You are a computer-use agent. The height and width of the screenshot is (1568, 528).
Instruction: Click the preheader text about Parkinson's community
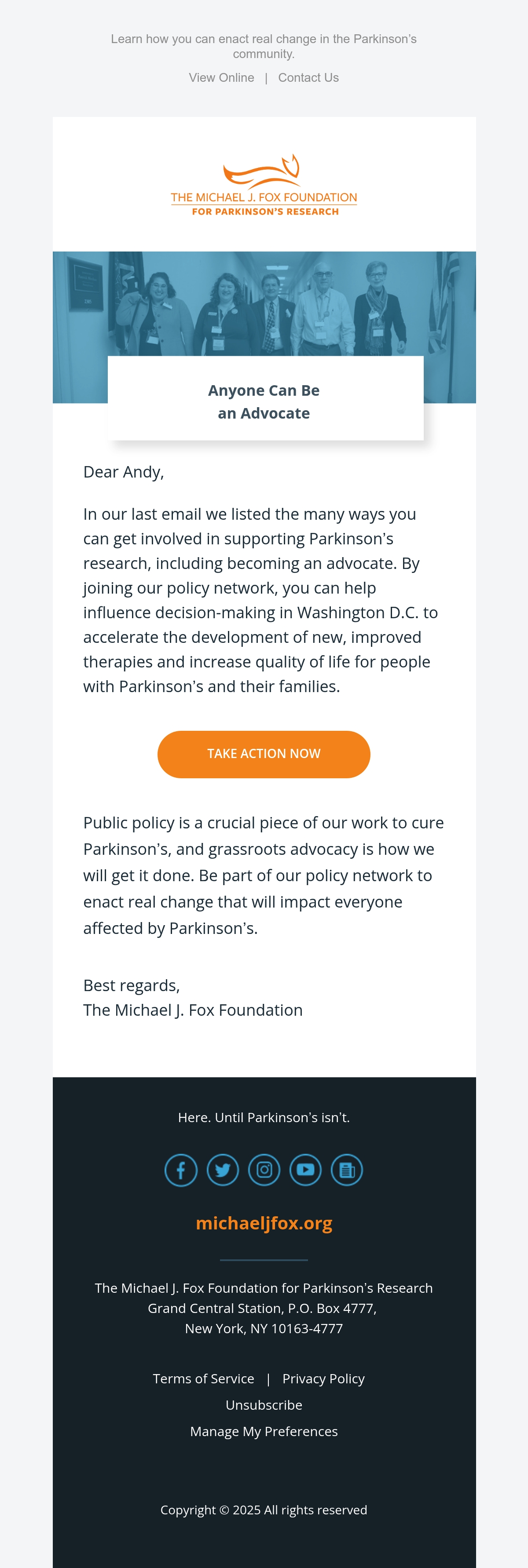pyautogui.click(x=264, y=46)
